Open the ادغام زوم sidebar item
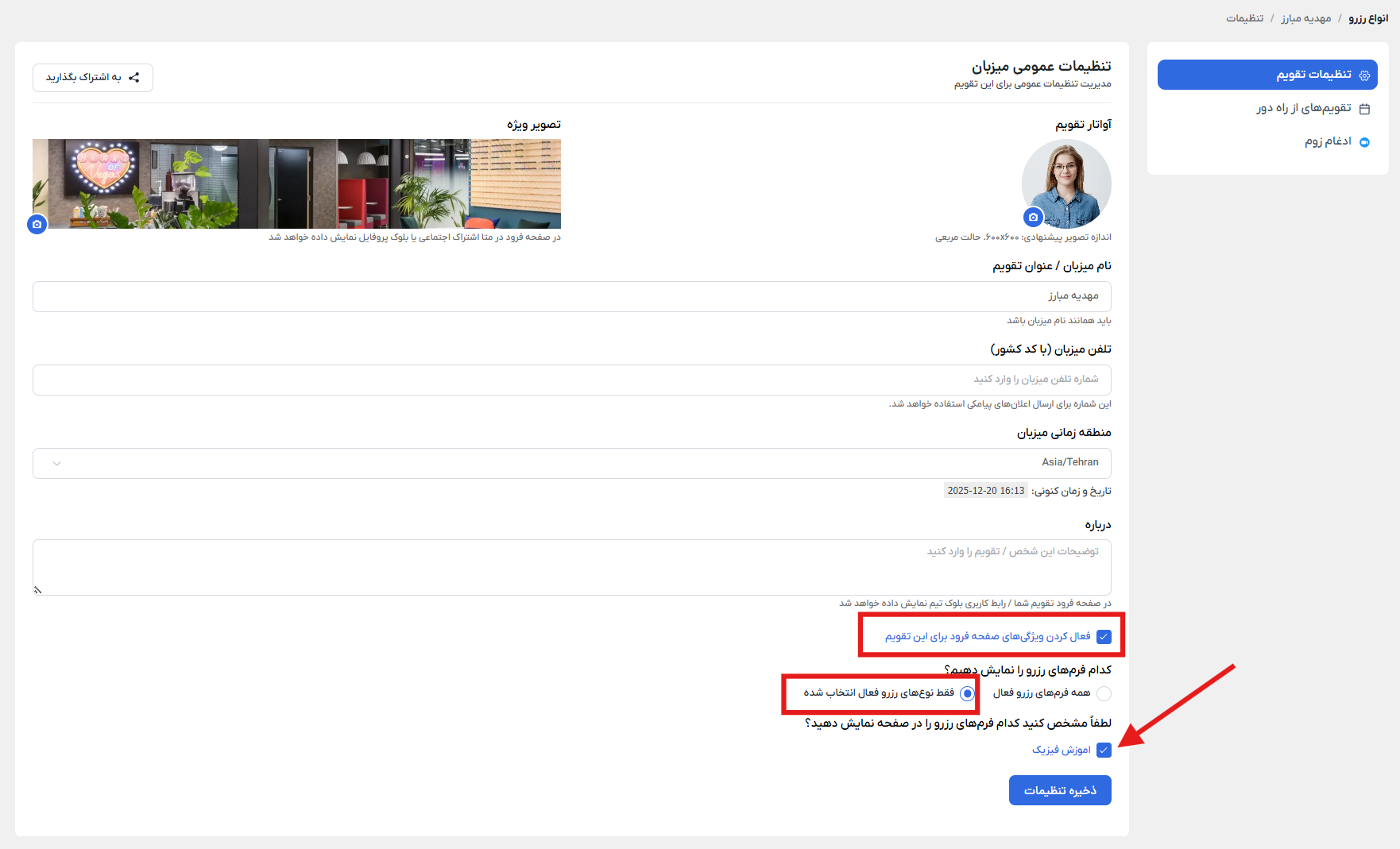 [1327, 142]
